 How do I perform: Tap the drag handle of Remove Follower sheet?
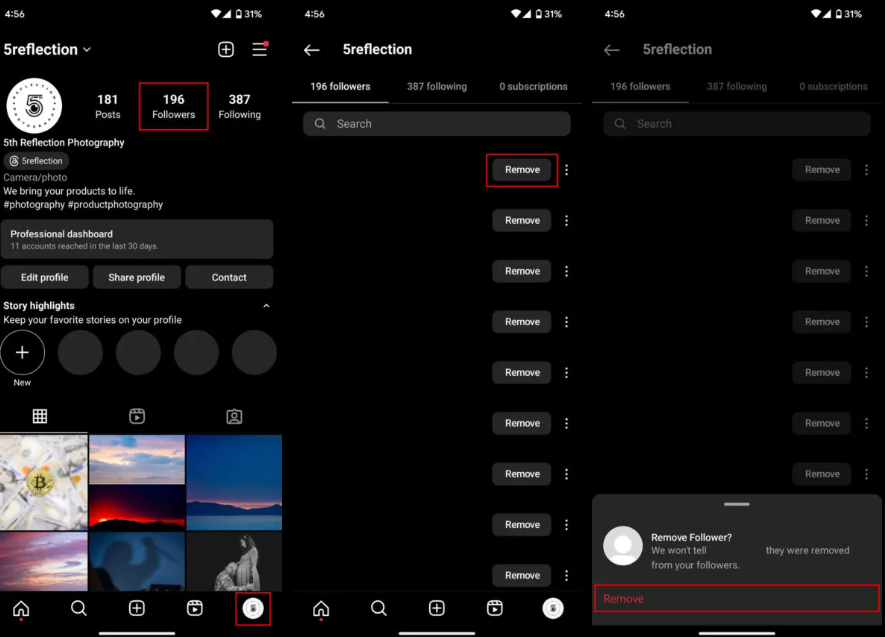click(737, 504)
